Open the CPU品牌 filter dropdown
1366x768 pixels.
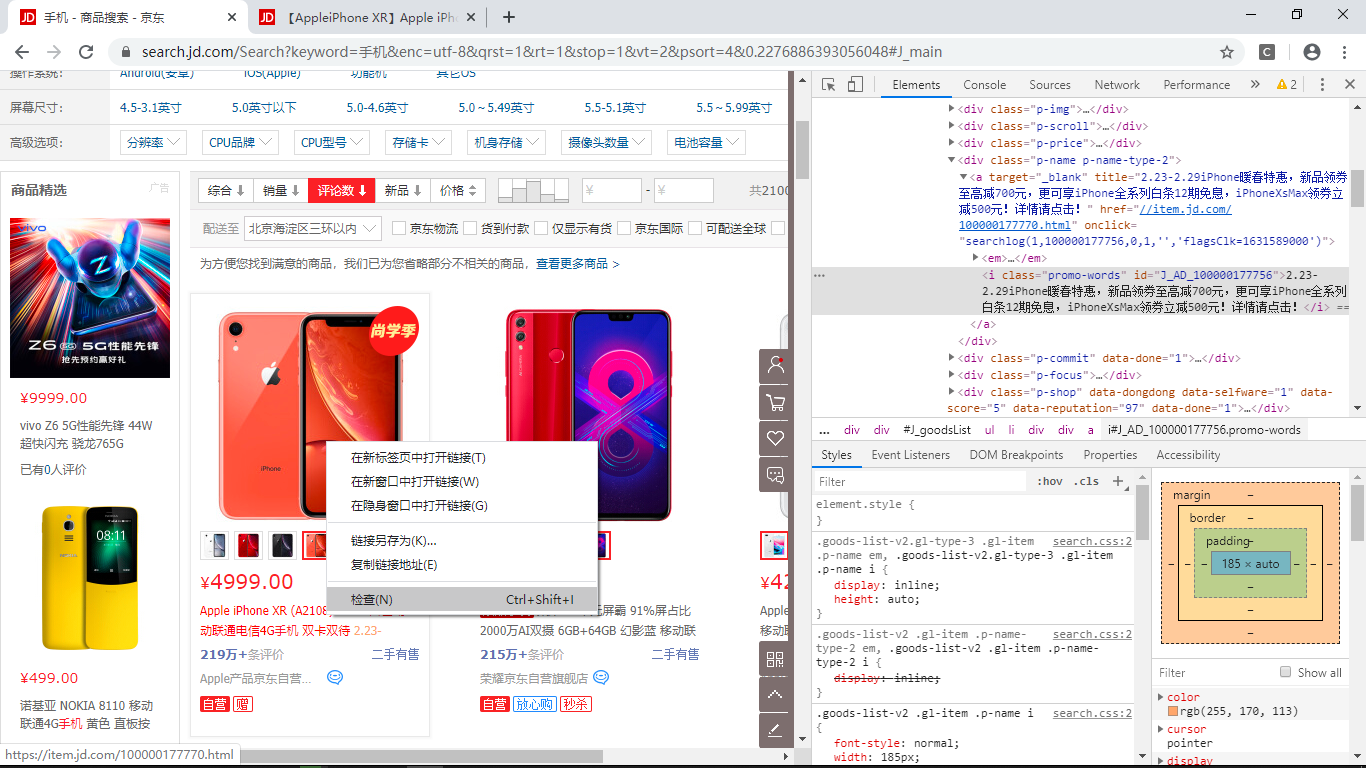[x=238, y=142]
